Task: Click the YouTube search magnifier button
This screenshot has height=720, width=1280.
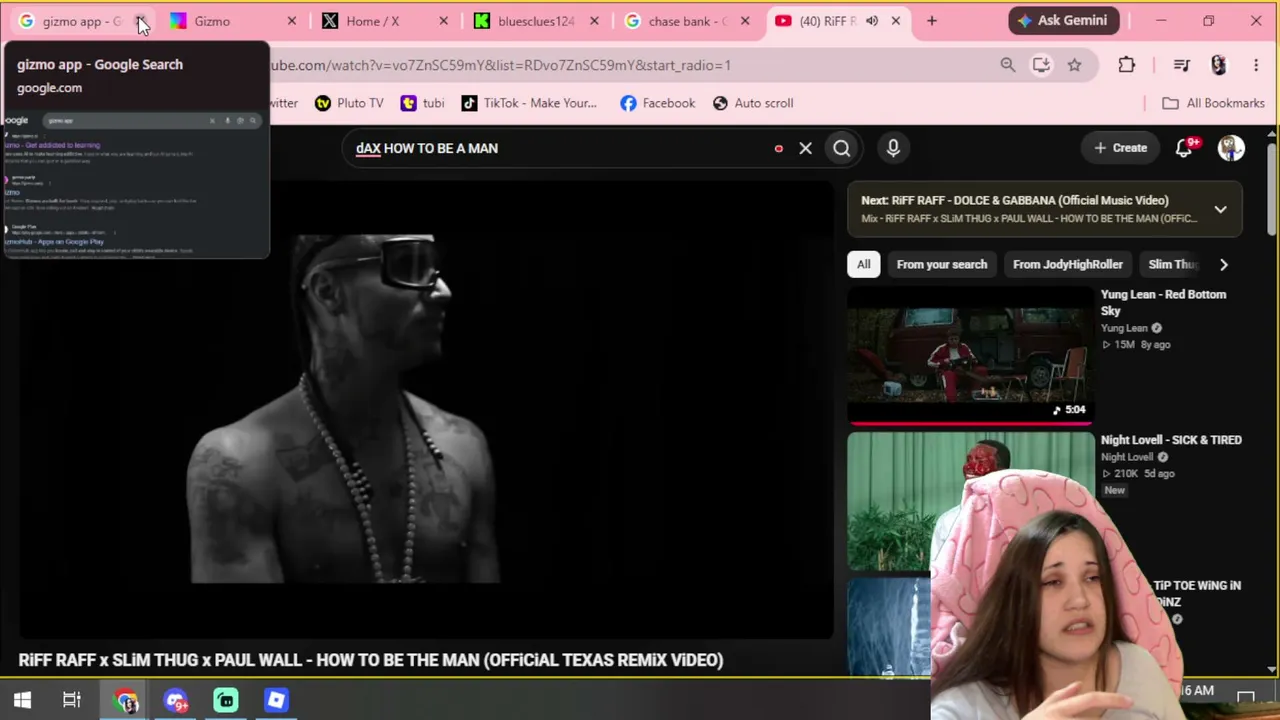Action: pyautogui.click(x=841, y=148)
